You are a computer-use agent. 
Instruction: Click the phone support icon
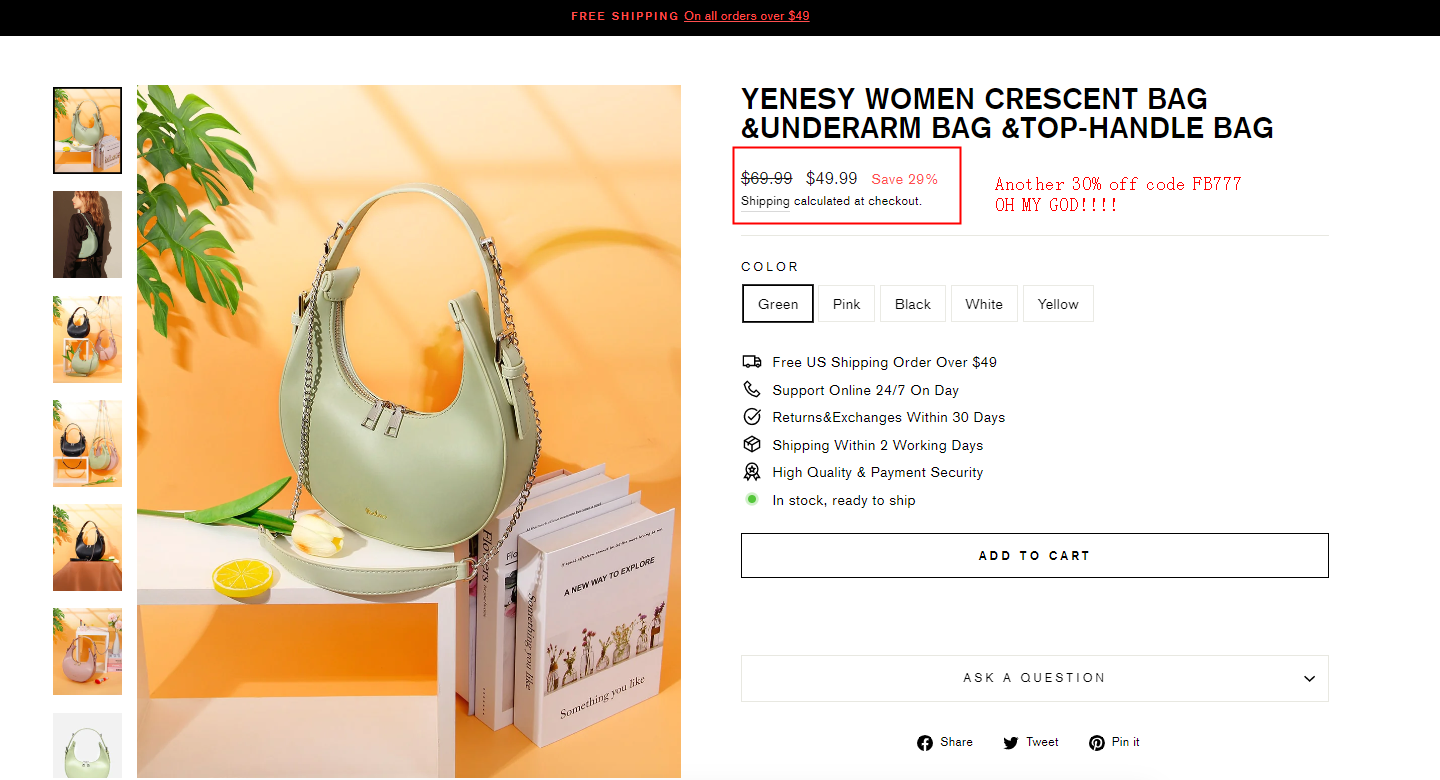pos(752,390)
